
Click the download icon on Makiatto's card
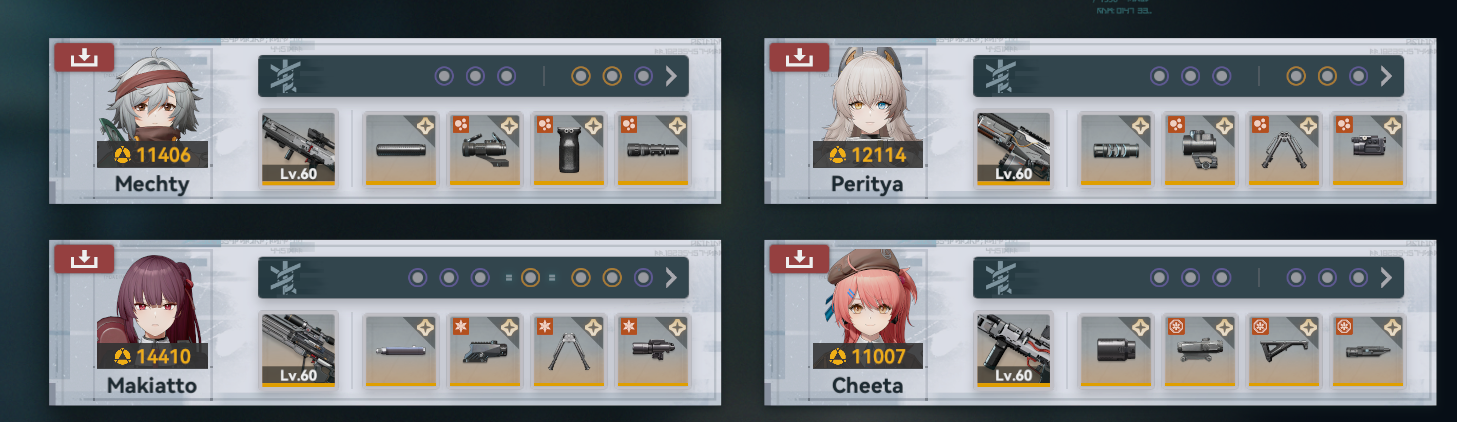pyautogui.click(x=85, y=259)
